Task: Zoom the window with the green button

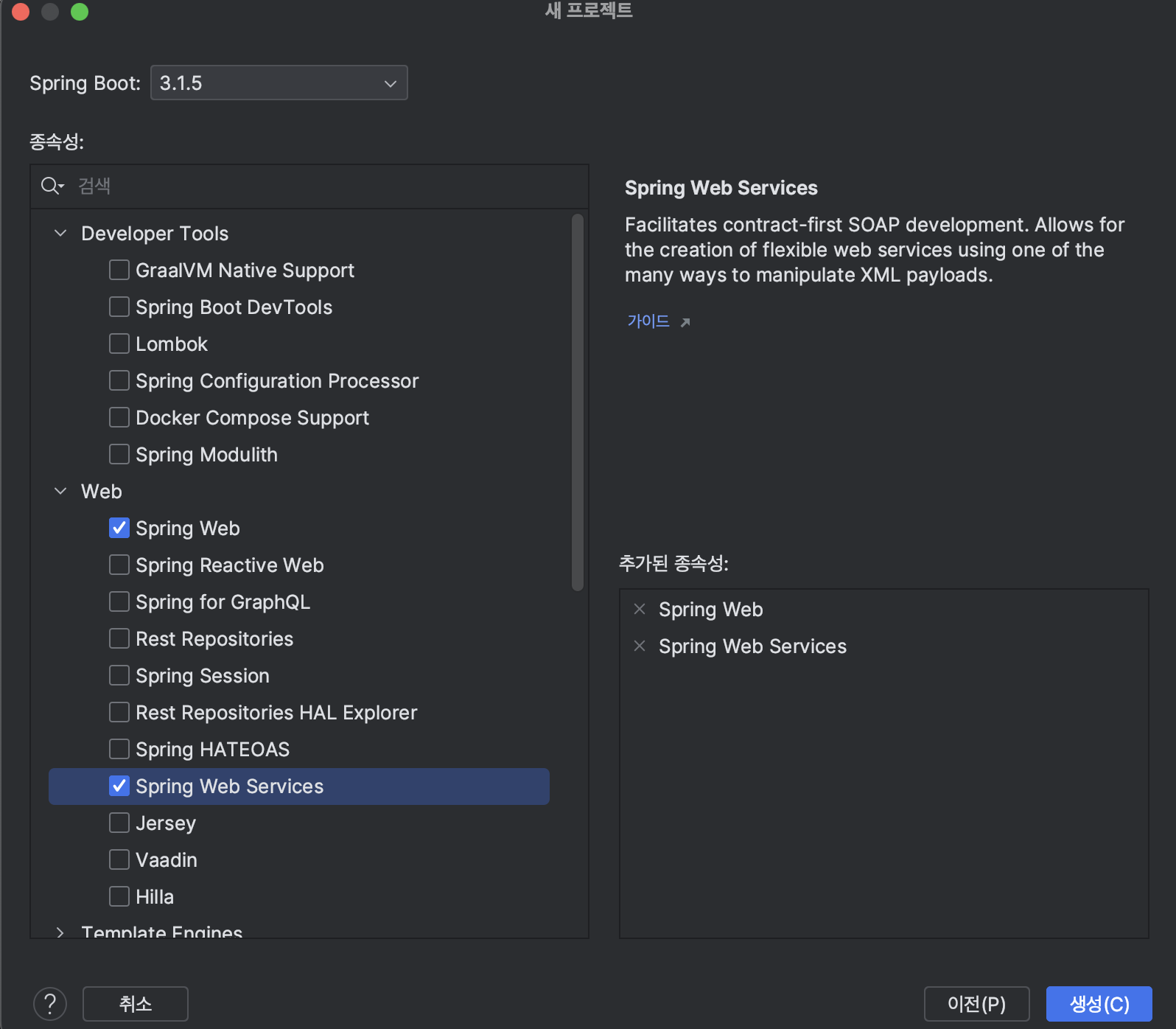Action: coord(80,12)
